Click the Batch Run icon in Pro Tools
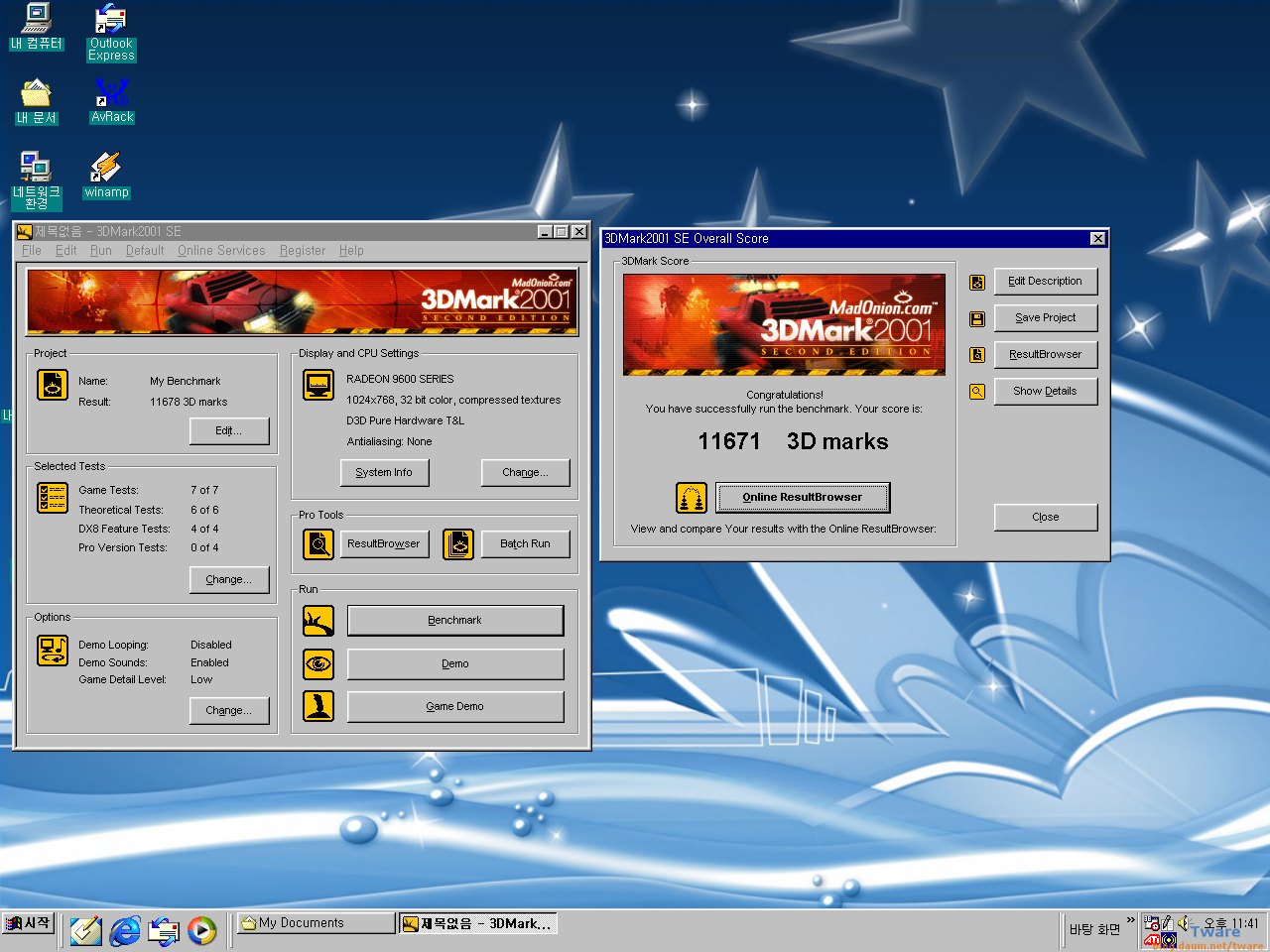Viewport: 1270px width, 952px height. [458, 543]
